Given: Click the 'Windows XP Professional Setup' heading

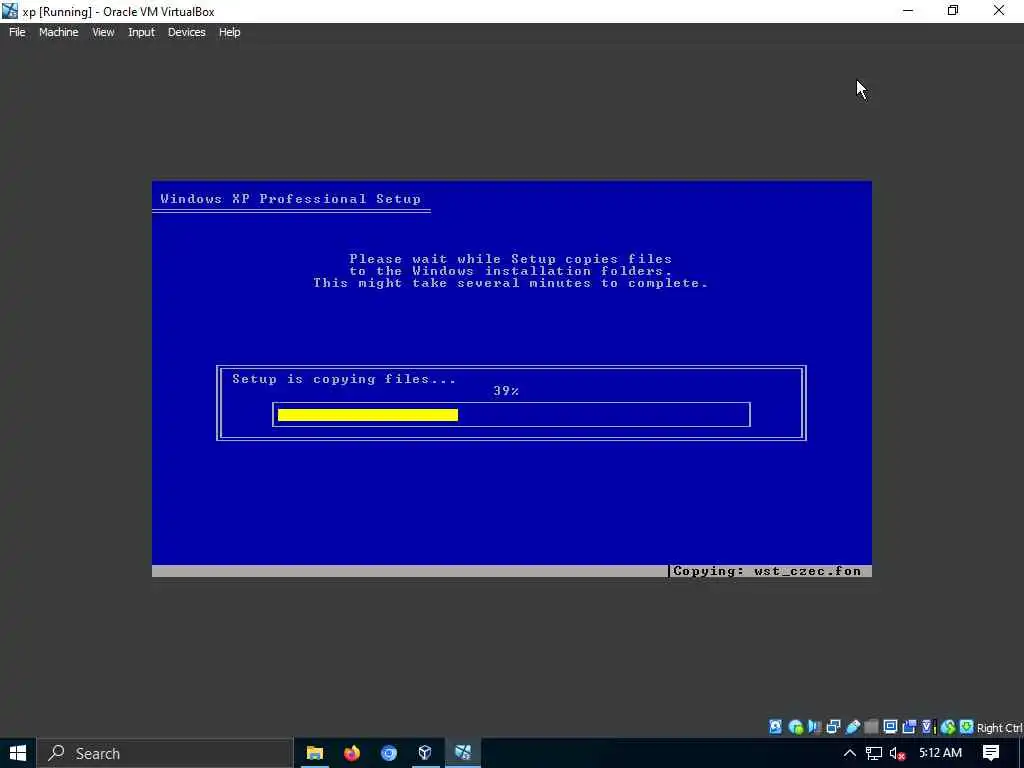Looking at the screenshot, I should (291, 199).
